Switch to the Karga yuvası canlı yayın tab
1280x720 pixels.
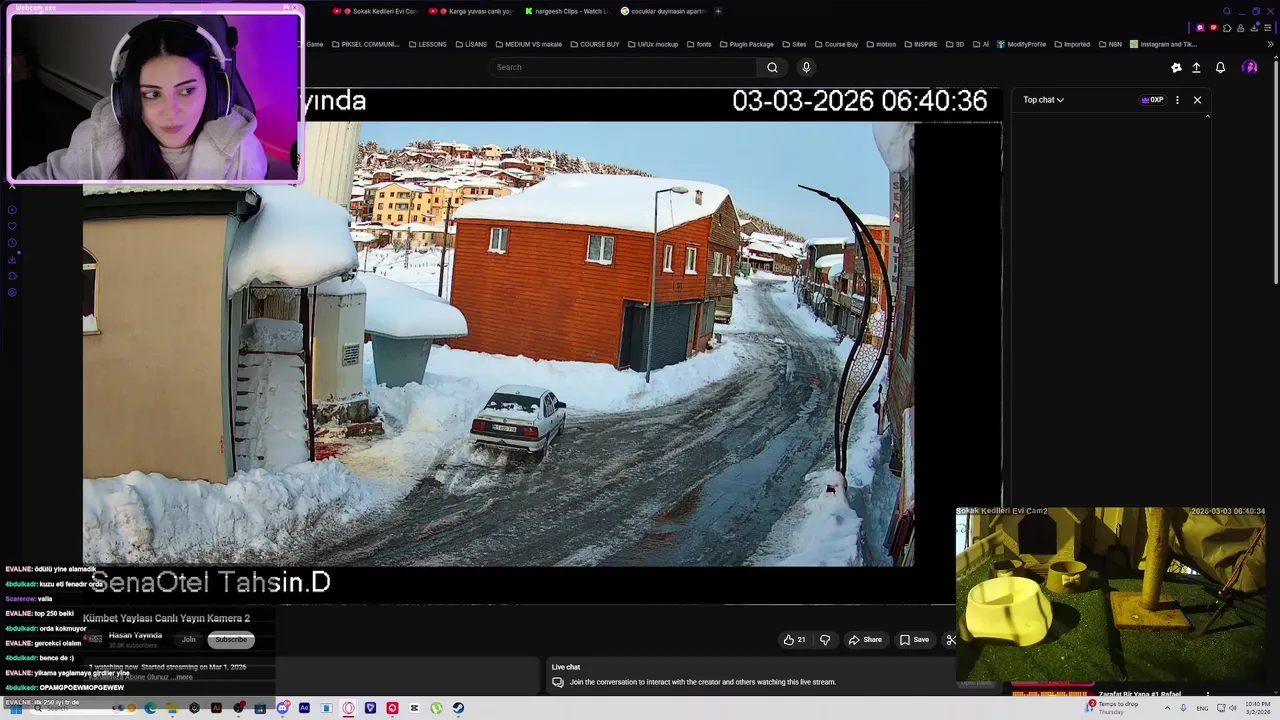[x=470, y=11]
